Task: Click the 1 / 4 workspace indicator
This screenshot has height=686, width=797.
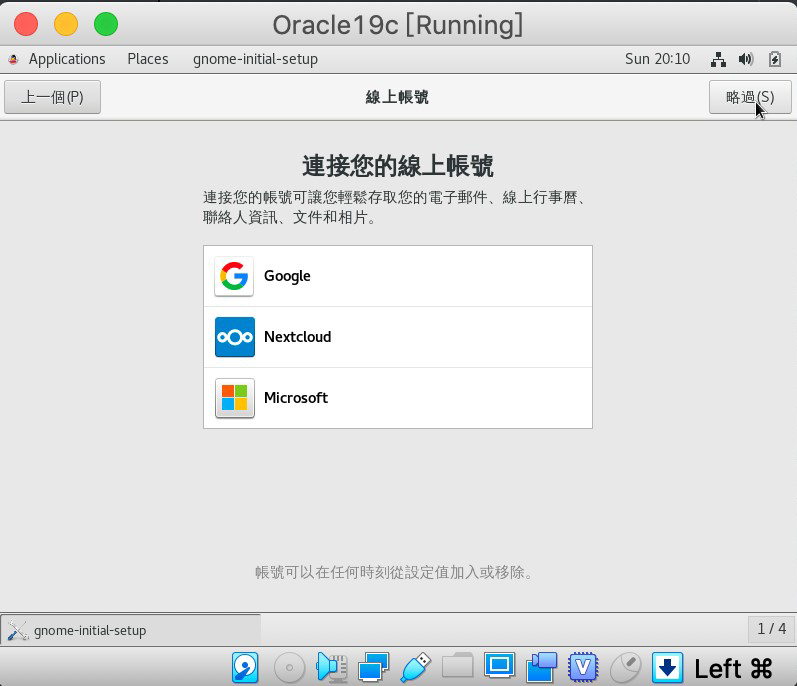Action: [x=771, y=629]
